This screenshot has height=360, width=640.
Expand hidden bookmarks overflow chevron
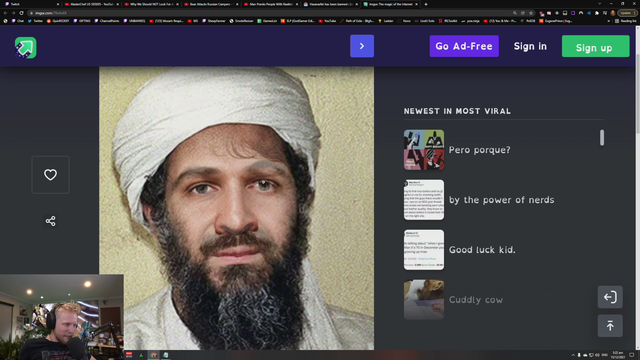[609, 21]
